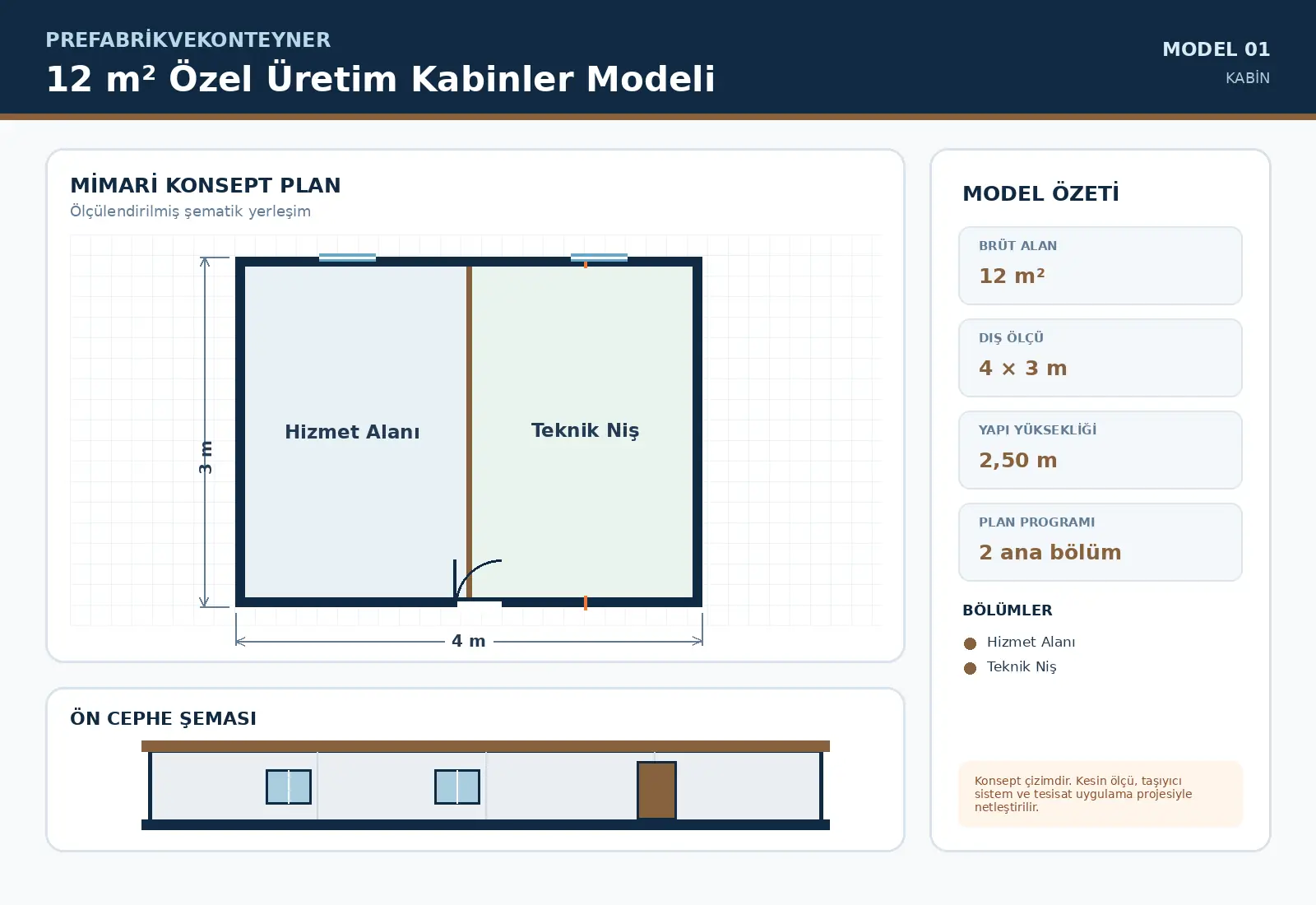1316x905 pixels.
Task: Click the brown roof strip in facade
Action: (x=485, y=746)
